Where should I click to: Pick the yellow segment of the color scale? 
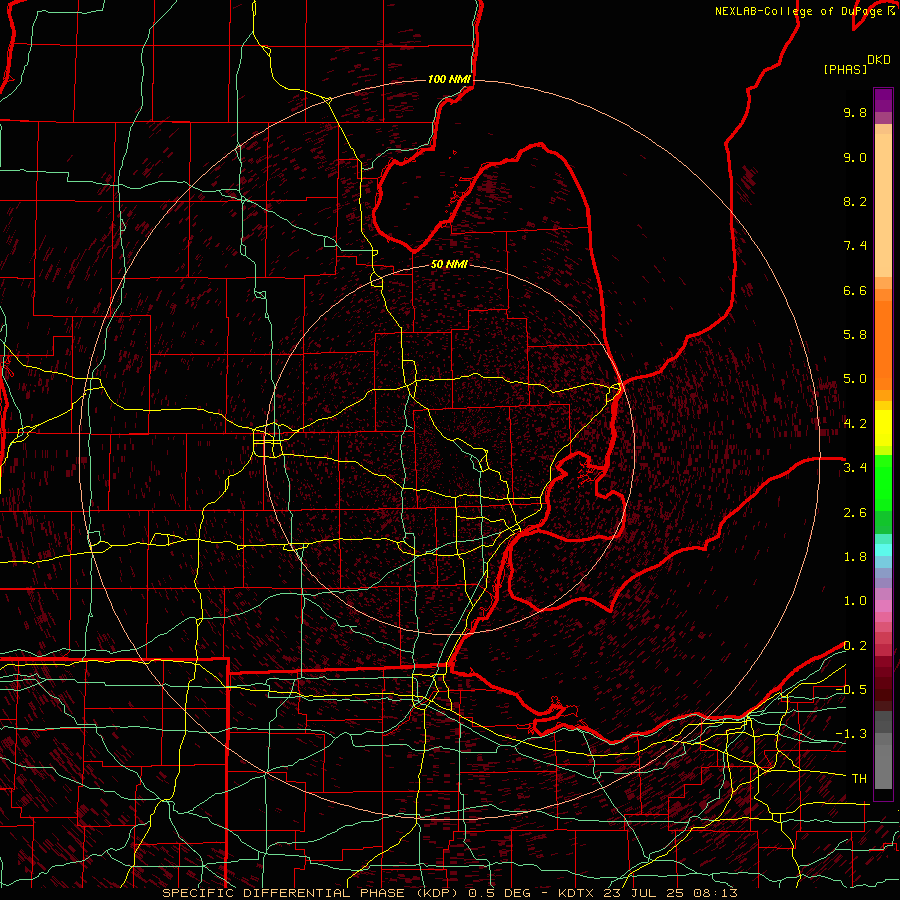click(x=883, y=428)
